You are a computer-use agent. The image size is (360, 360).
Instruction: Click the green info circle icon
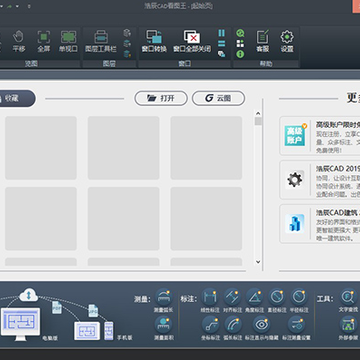coord(240,54)
